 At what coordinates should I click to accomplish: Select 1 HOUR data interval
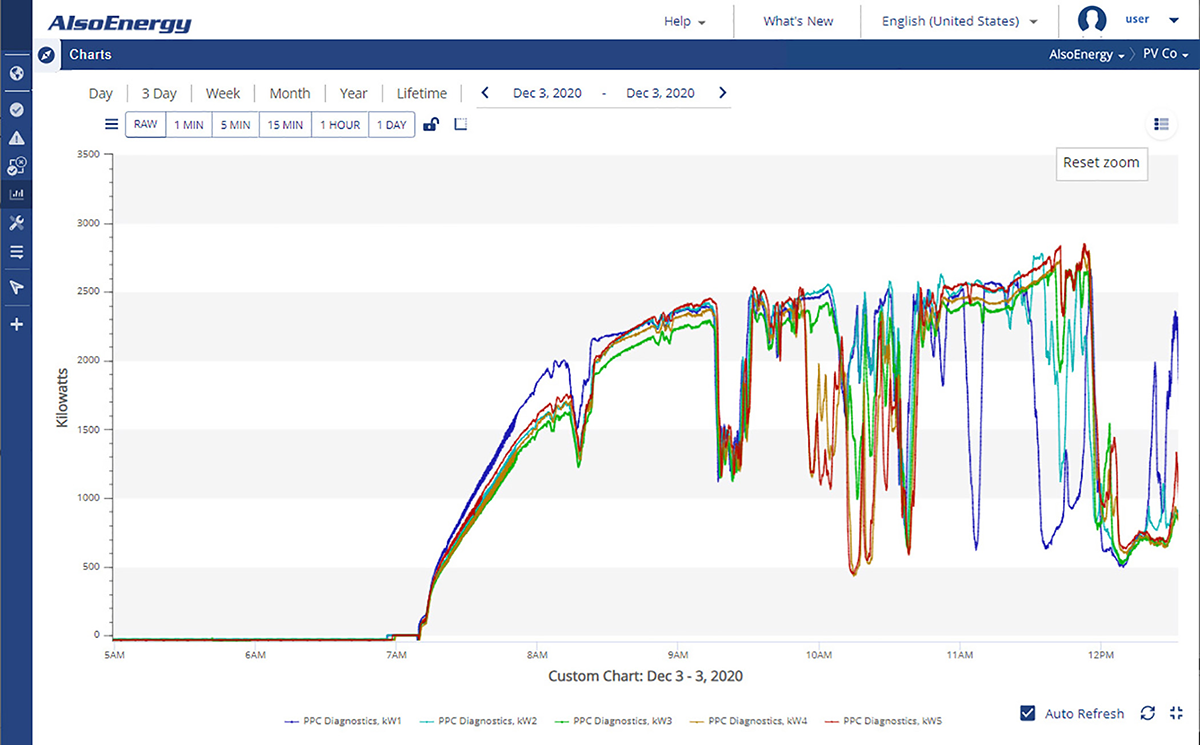[340, 125]
